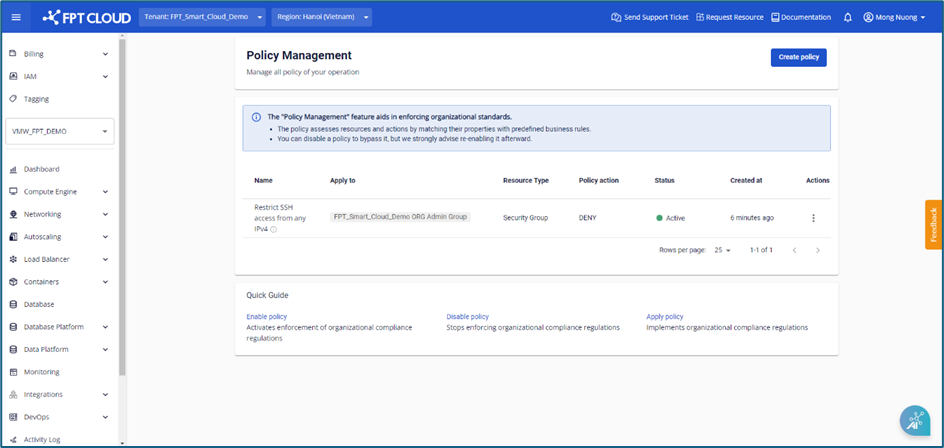
Task: Open the Mong Nuong user account menu
Action: (895, 17)
